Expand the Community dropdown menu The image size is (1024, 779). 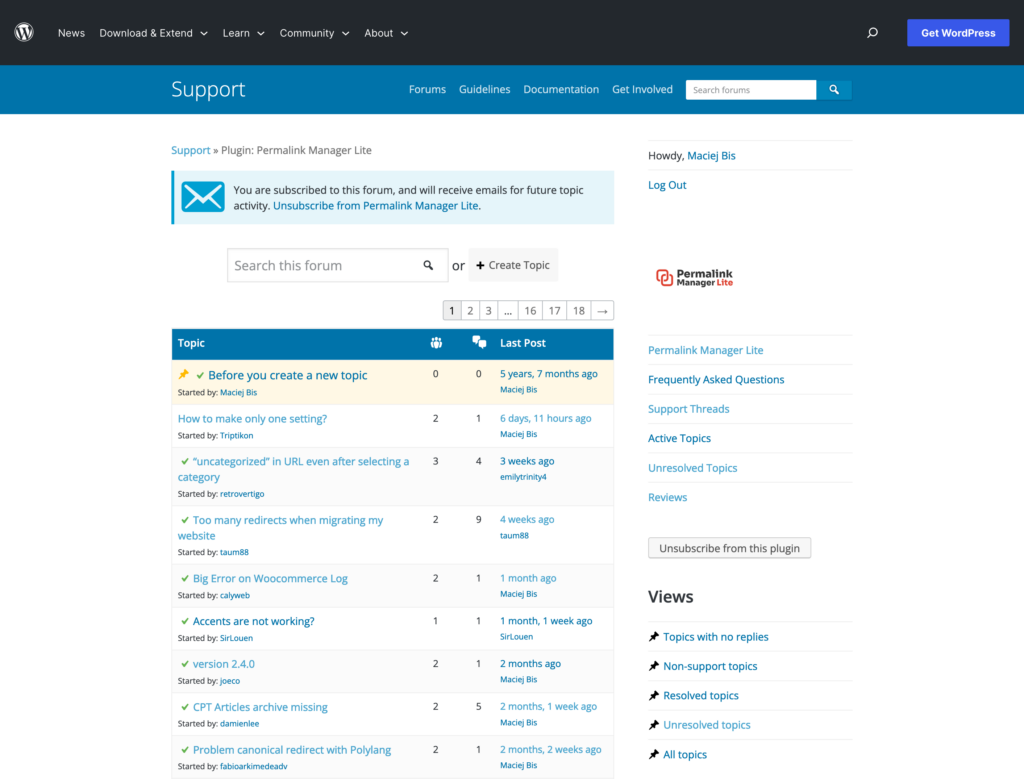click(x=314, y=33)
